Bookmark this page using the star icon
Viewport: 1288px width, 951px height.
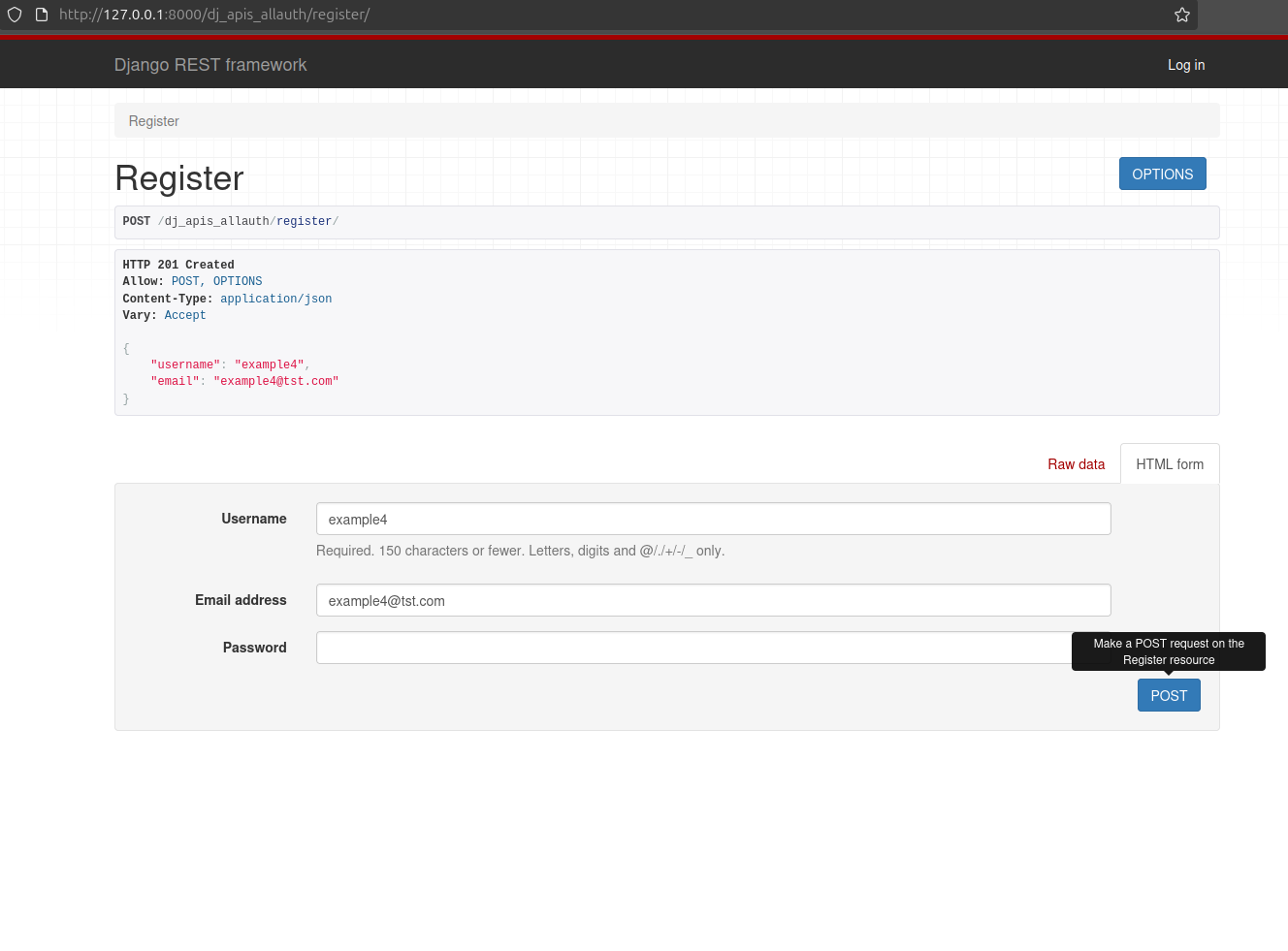point(1181,15)
